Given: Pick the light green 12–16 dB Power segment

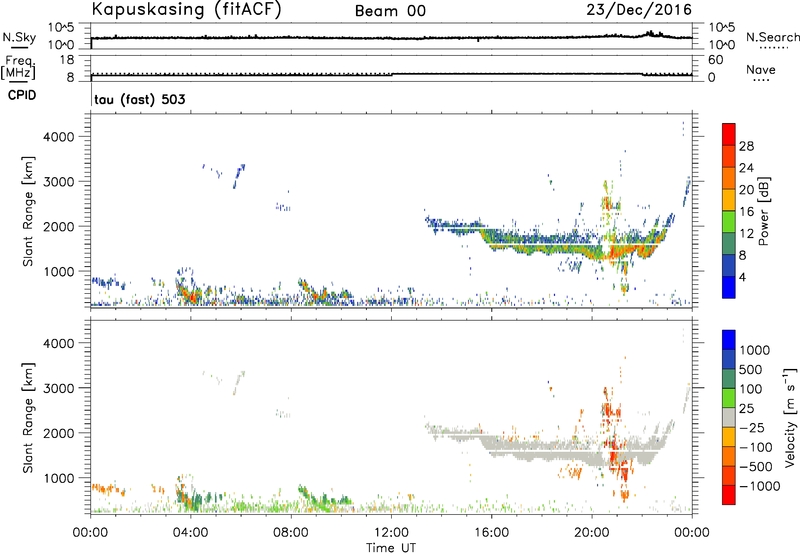Looking at the screenshot, I should 729,222.
